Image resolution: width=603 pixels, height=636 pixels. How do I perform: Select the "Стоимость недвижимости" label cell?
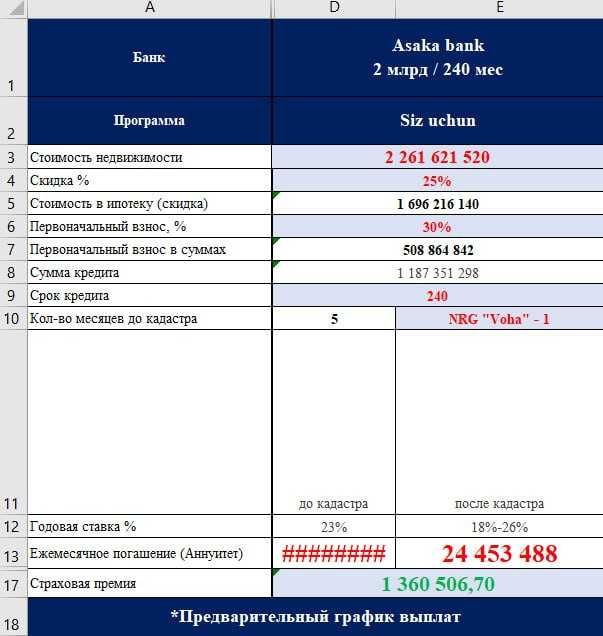(150, 157)
